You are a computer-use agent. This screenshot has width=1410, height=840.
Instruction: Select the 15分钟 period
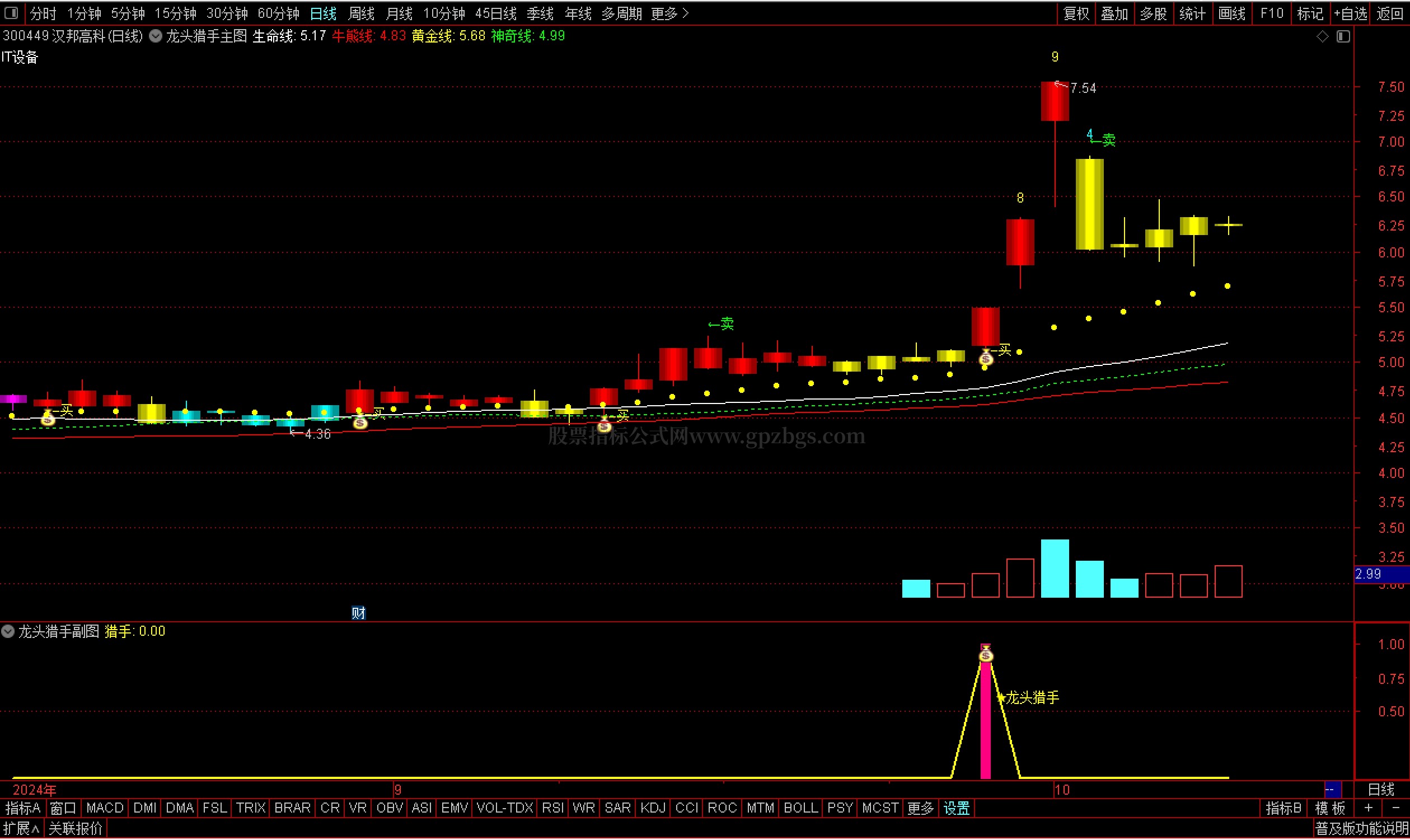(x=175, y=13)
